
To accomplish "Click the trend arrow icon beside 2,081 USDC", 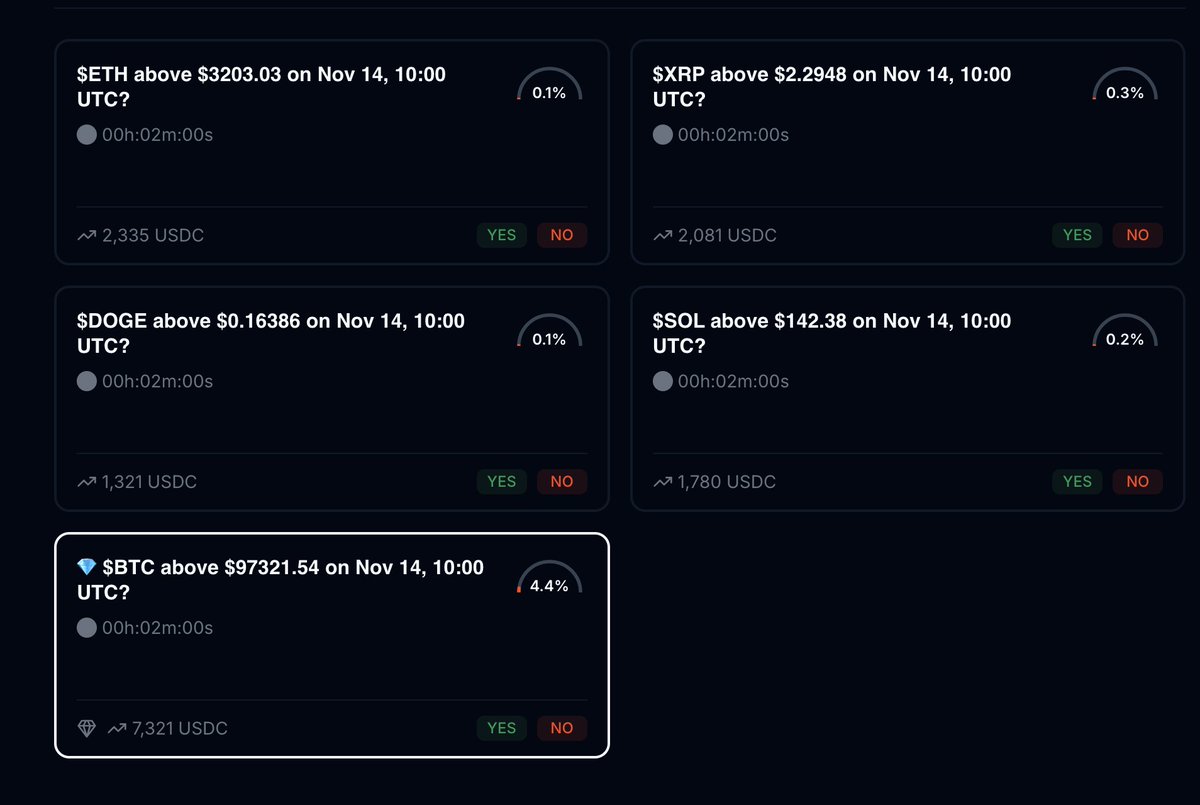I will tap(662, 235).
